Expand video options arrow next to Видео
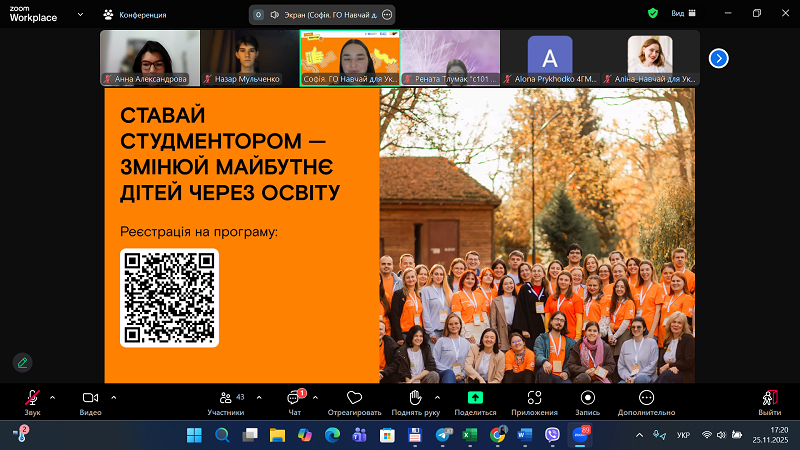 (x=113, y=396)
